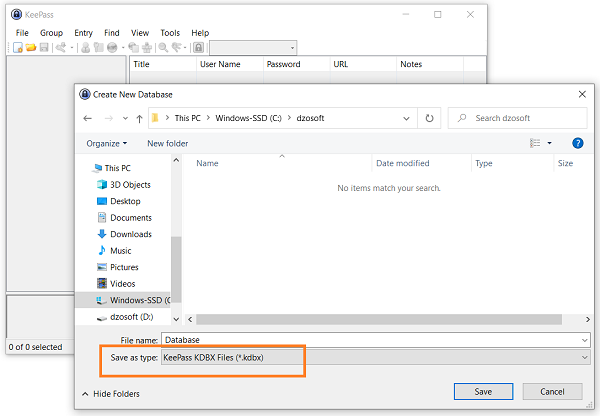The image size is (600, 416).
Task: Select Documents in navigation tree
Action: pos(125,217)
